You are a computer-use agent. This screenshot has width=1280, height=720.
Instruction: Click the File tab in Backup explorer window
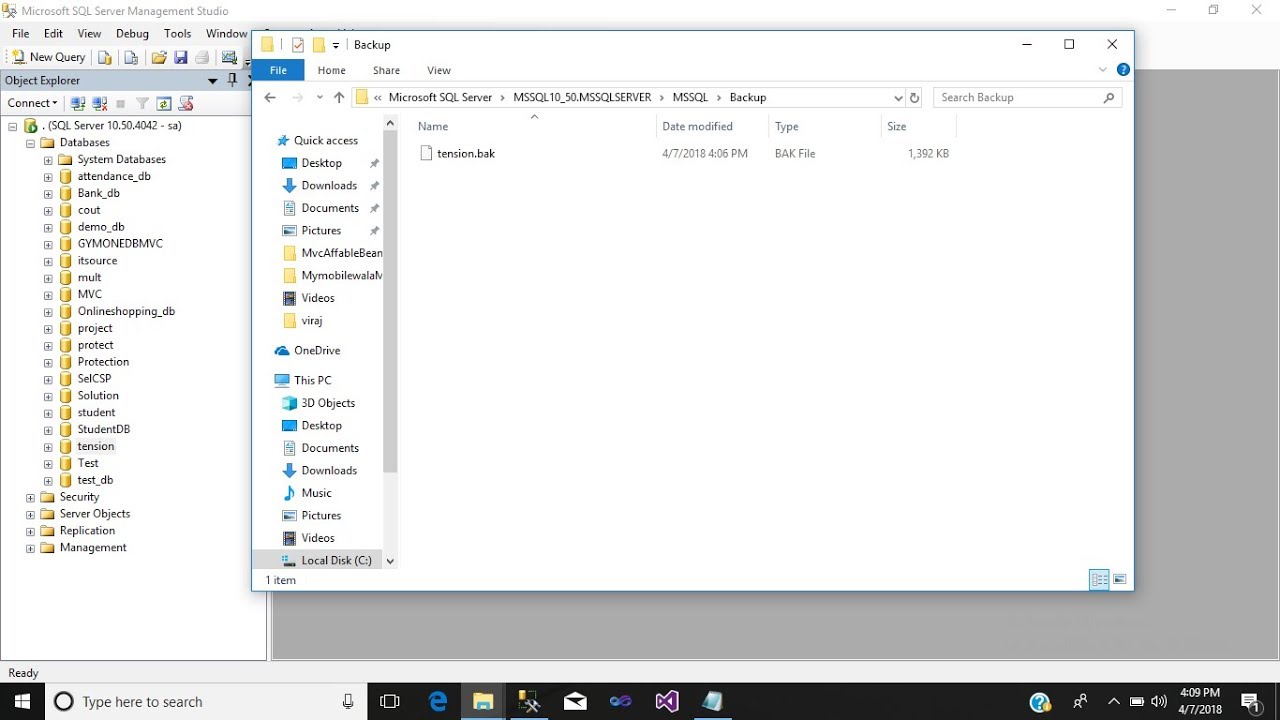coord(278,70)
